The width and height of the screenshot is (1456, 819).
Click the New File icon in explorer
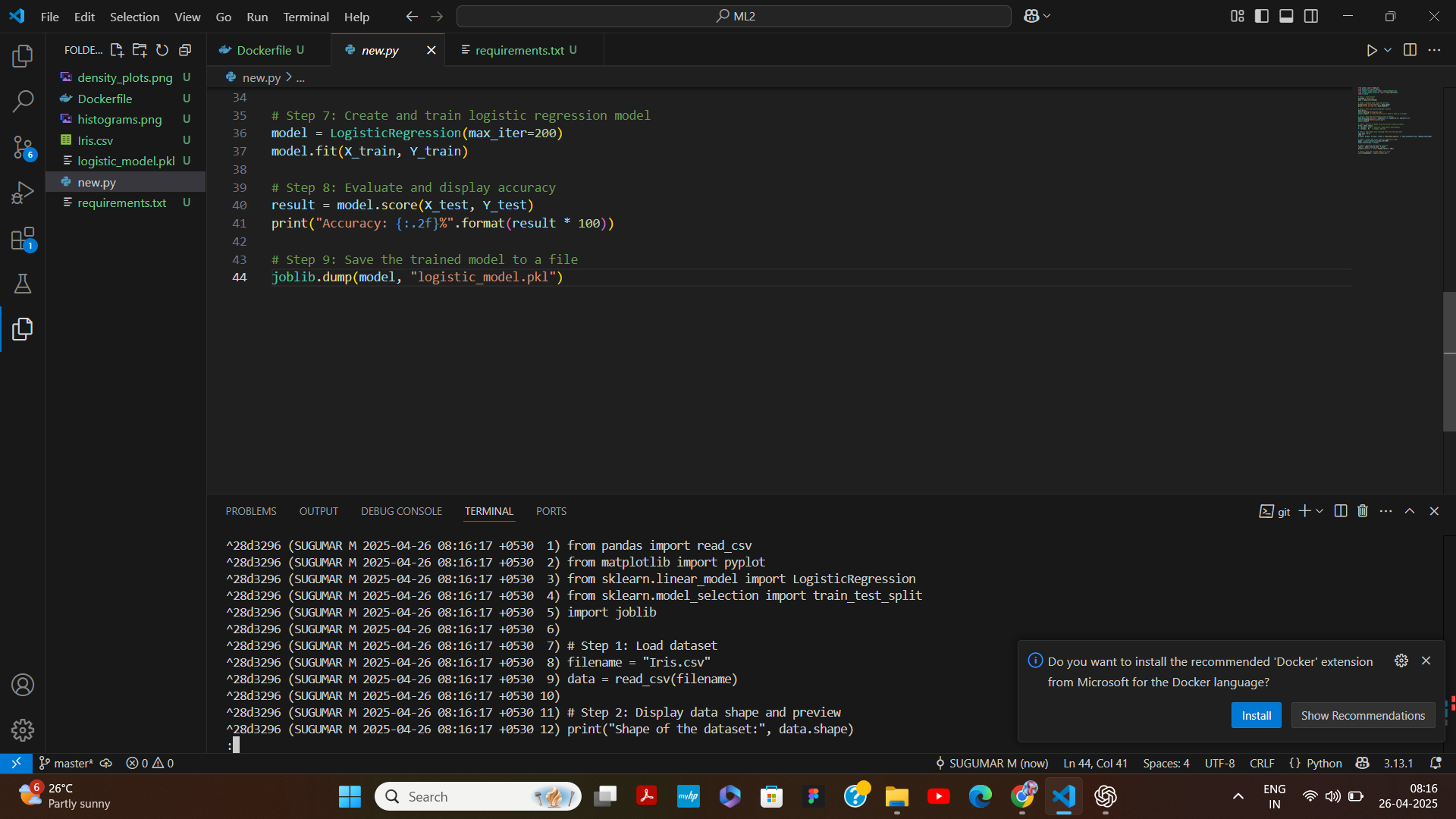click(x=117, y=50)
